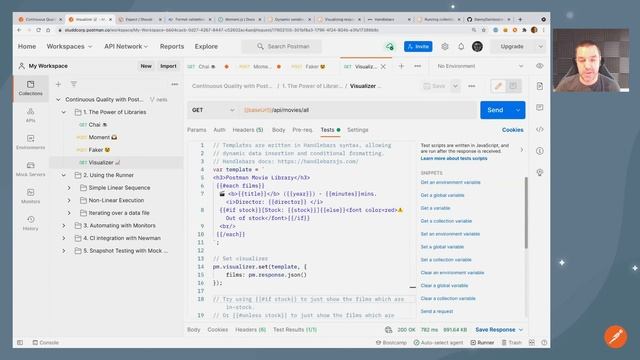Switch to the Pre-req. tab
640x360 pixels.
(302, 130)
